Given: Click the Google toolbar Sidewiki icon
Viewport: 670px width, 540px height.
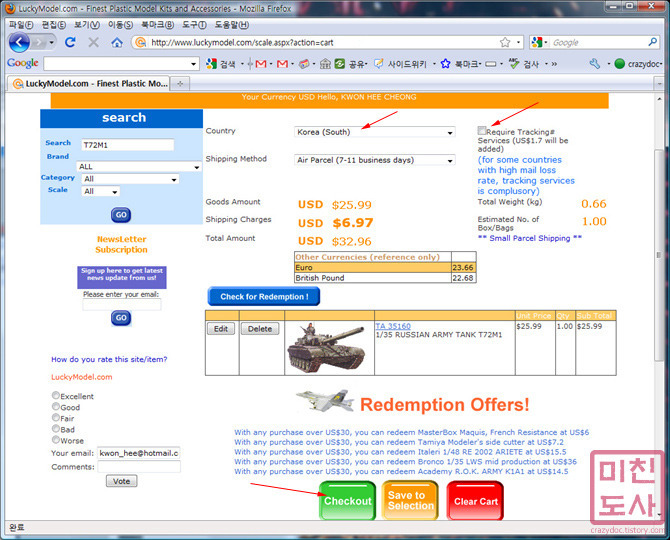Looking at the screenshot, I should point(379,64).
